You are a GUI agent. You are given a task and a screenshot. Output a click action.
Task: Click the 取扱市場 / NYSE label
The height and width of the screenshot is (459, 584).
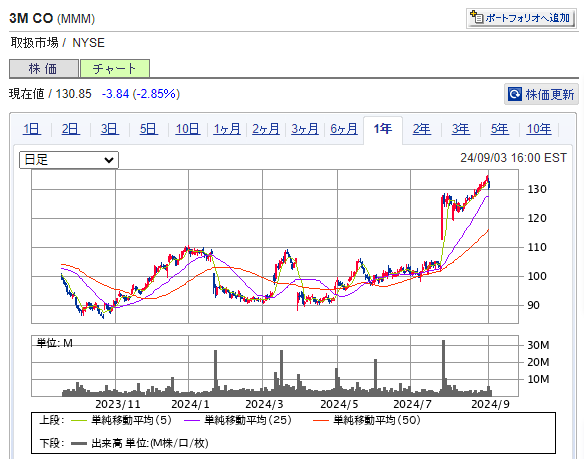57,43
